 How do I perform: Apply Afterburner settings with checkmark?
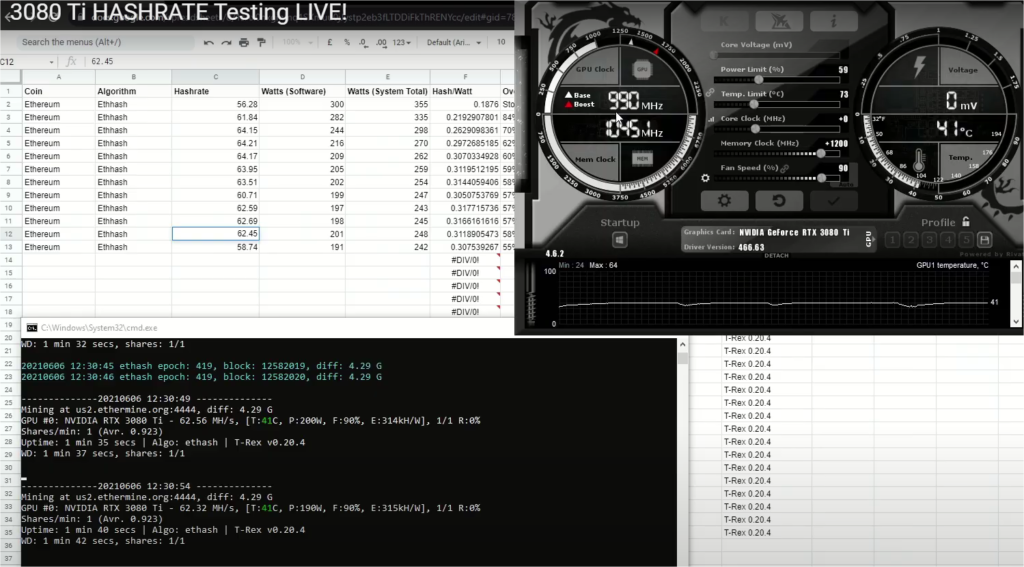pos(833,201)
